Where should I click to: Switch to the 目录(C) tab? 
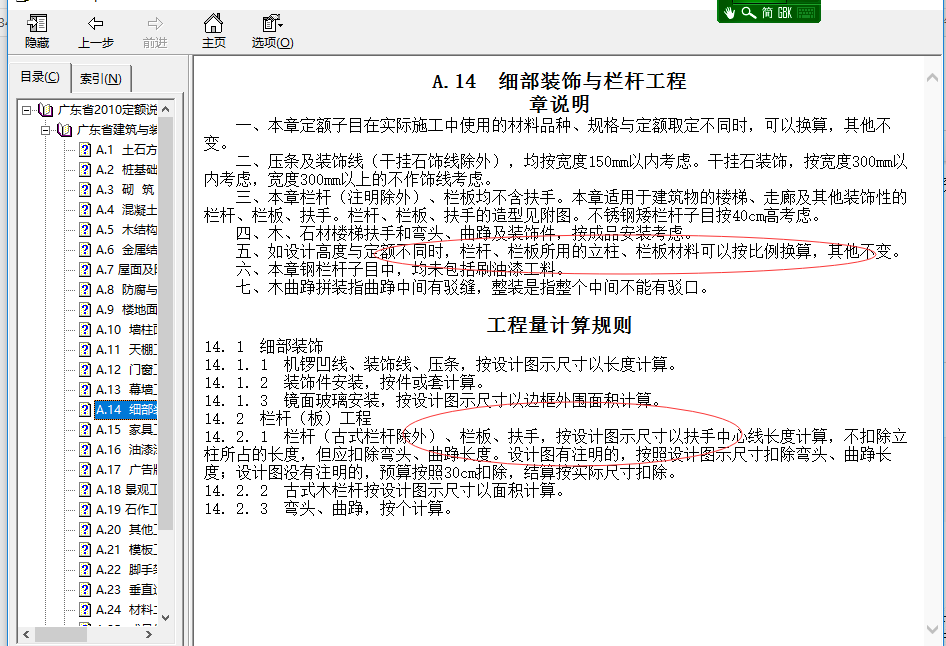click(40, 77)
